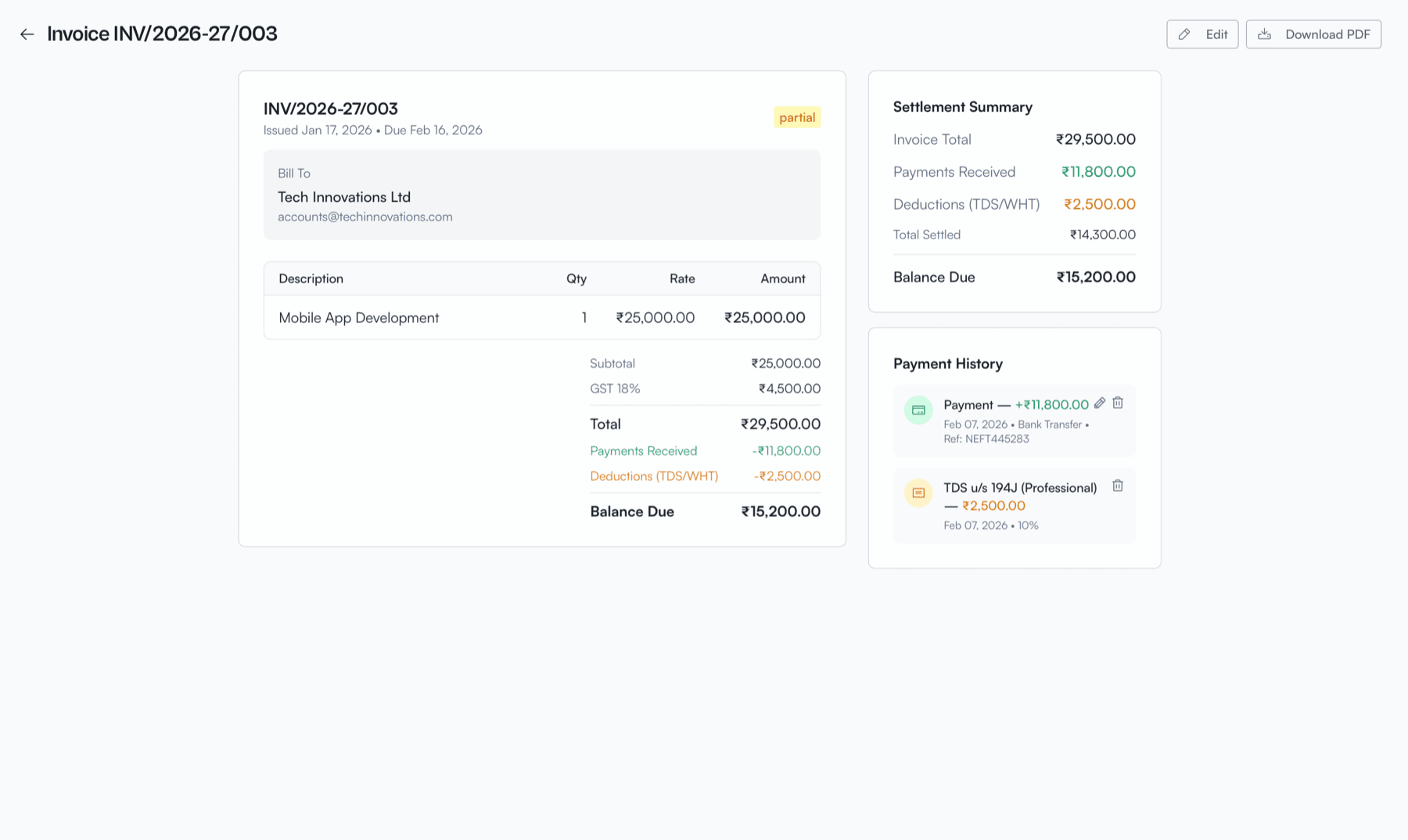Click the yellow partial status badge

coord(797,117)
